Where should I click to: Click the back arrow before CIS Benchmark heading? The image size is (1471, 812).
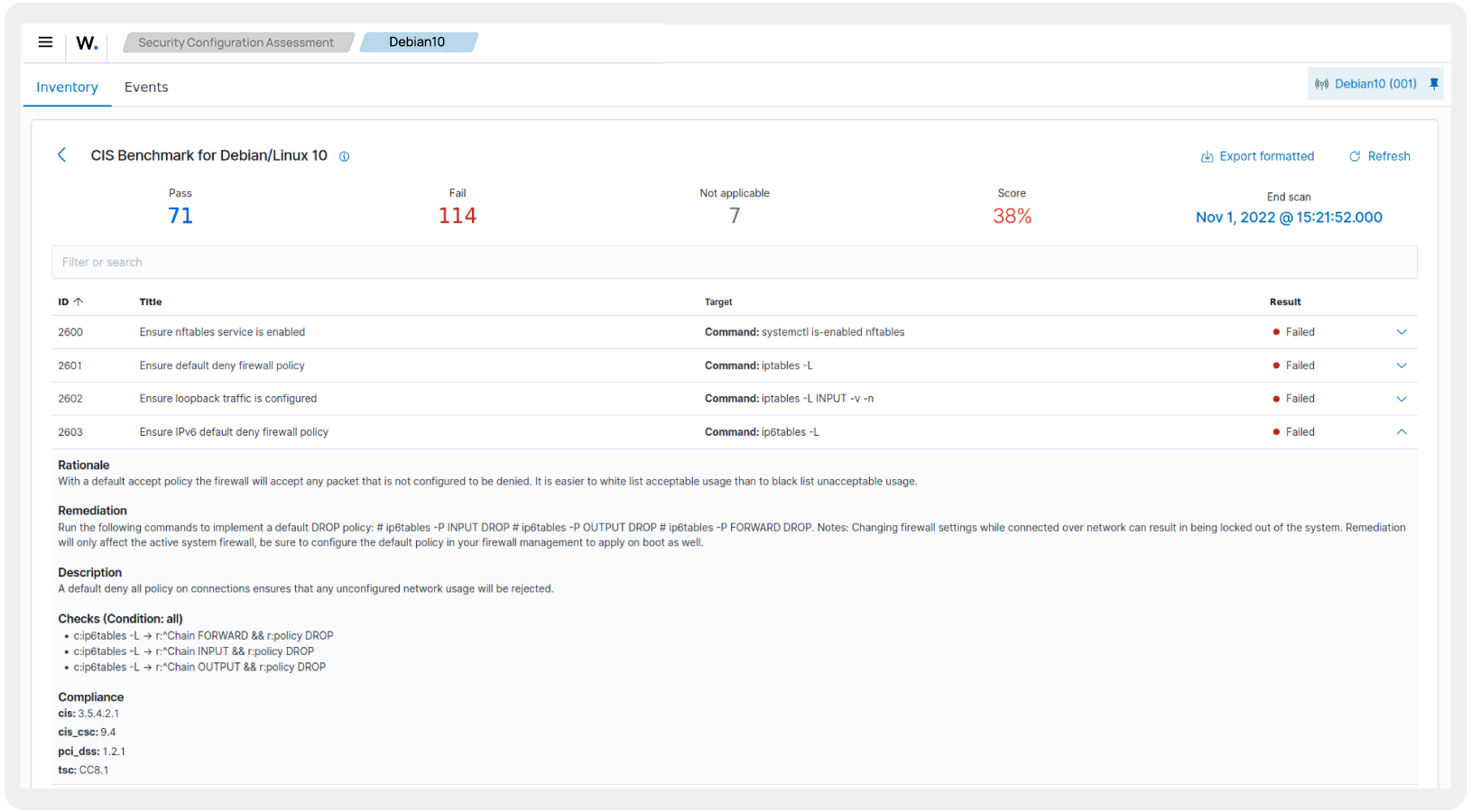click(61, 154)
